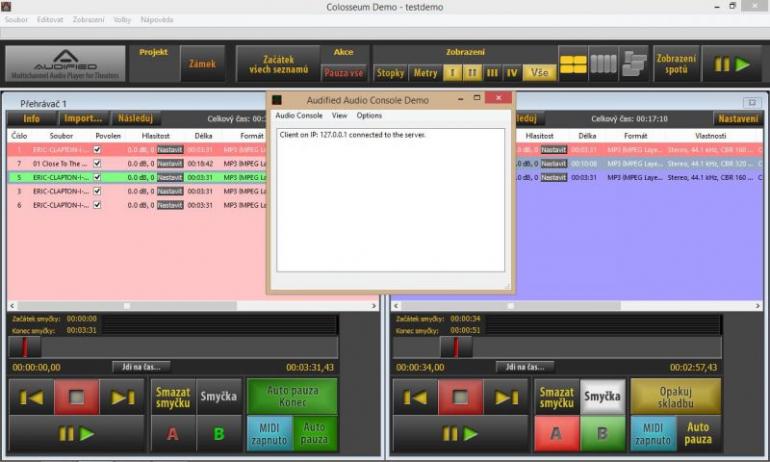The image size is (770, 462).
Task: Toggle display group I button
Action: (452, 73)
